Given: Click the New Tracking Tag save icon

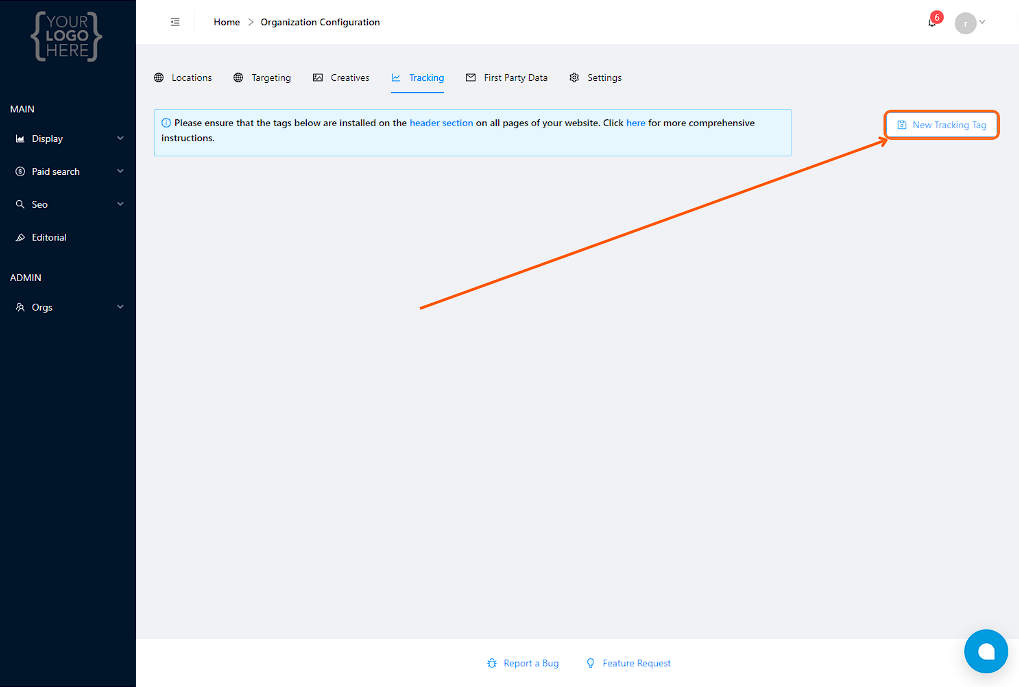Looking at the screenshot, I should [x=902, y=125].
